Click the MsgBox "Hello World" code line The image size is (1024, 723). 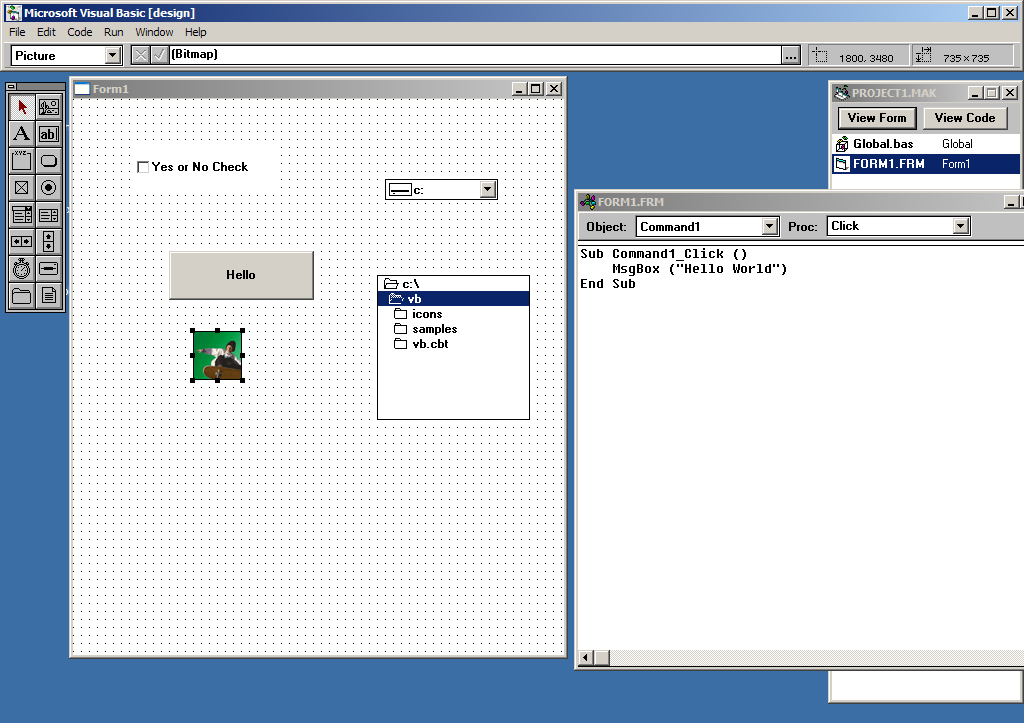point(699,269)
